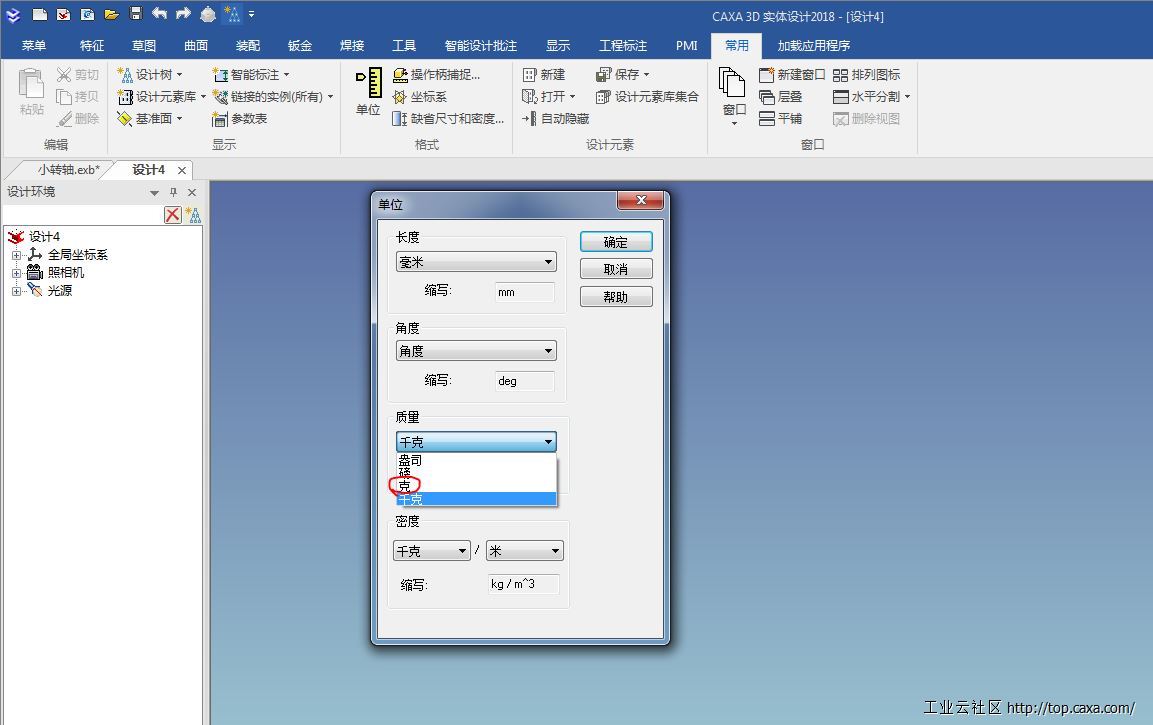This screenshot has height=725, width=1153.
Task: Switch to the 工程标注 ribbon tab
Action: point(623,46)
